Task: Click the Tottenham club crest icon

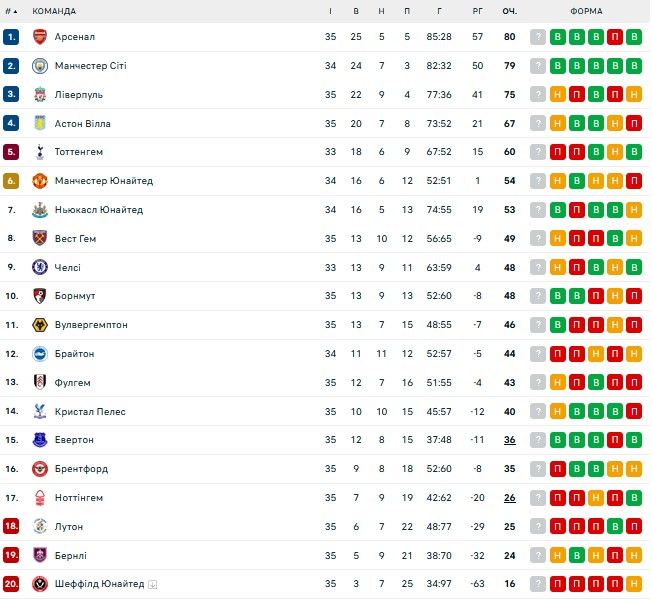Action: pos(40,152)
